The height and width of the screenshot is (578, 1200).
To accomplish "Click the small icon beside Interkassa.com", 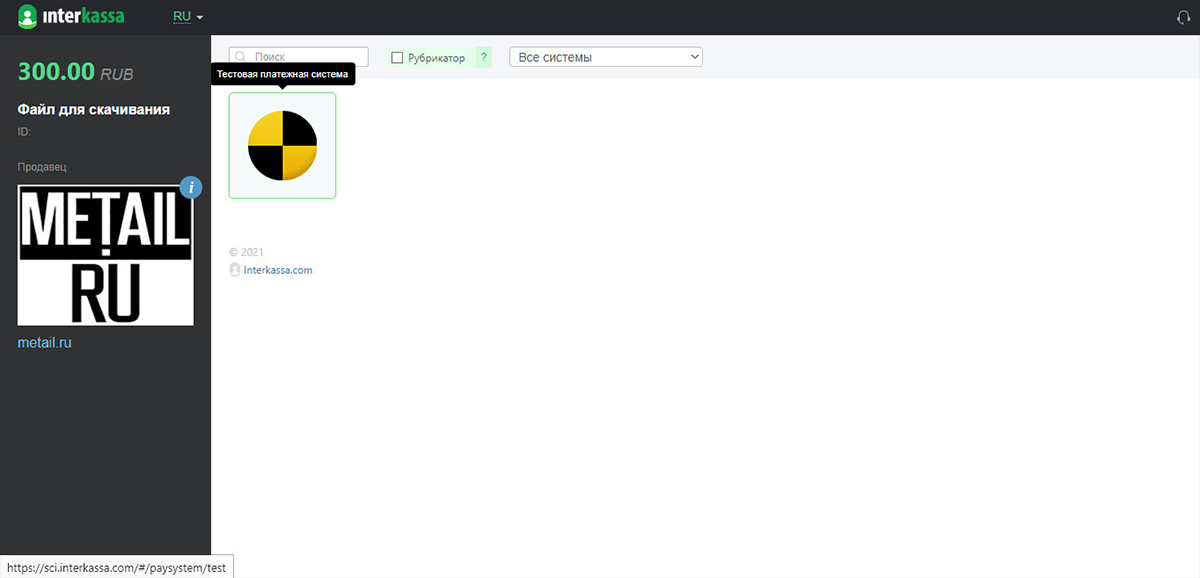I will (x=235, y=270).
